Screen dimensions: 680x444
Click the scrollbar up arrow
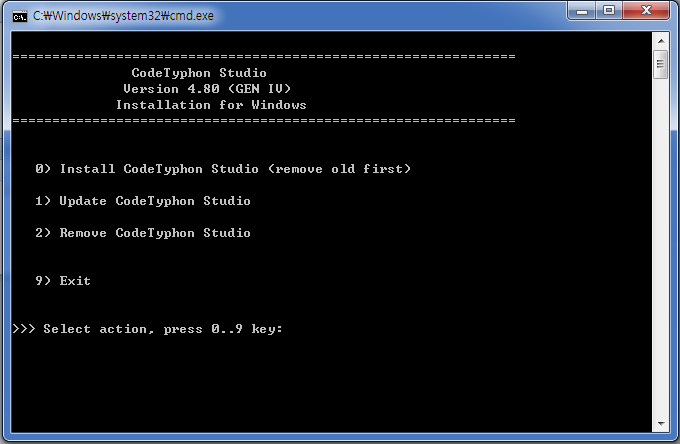[661, 41]
